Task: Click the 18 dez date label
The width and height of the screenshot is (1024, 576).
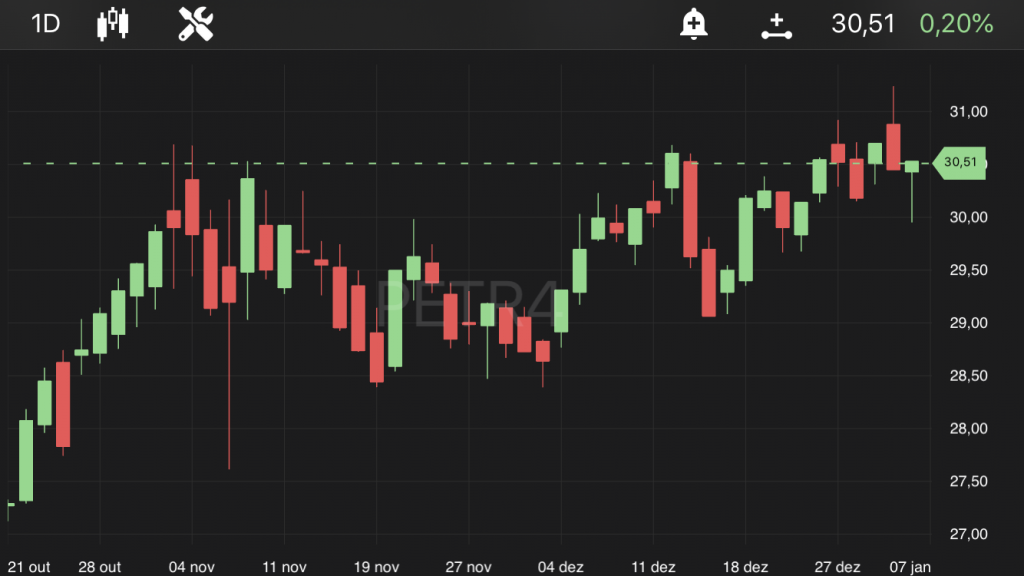Action: coord(745,567)
